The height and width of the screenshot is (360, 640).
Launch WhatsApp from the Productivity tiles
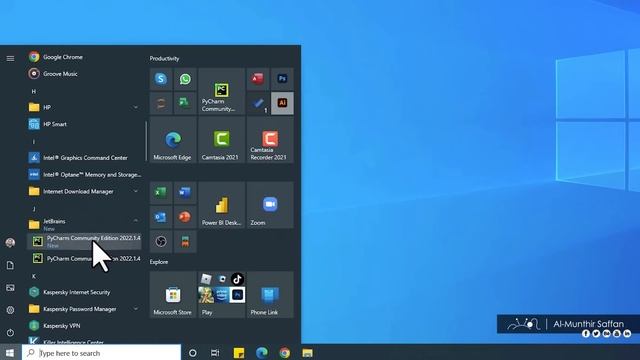(x=185, y=79)
